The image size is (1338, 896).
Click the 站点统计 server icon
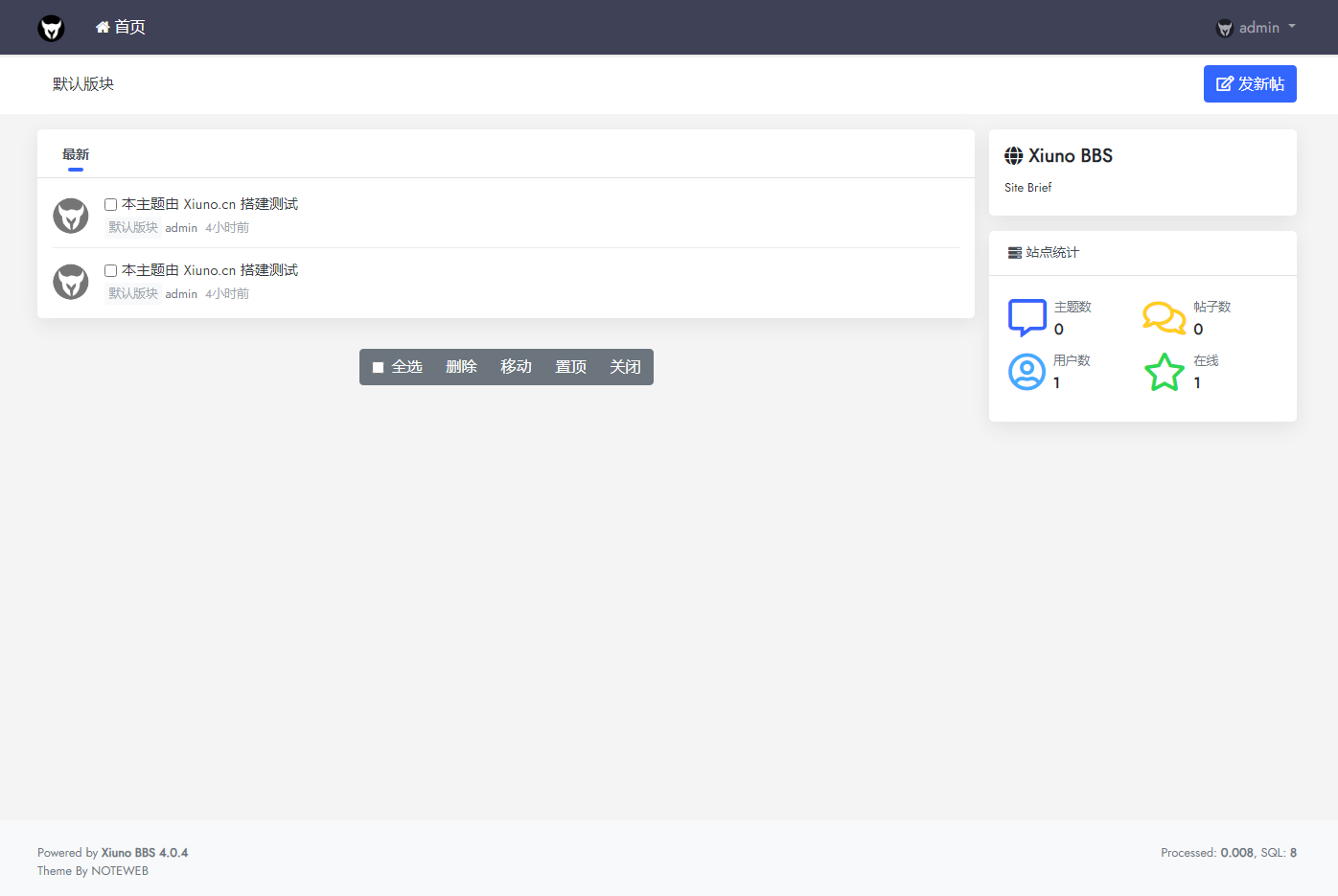1014,253
